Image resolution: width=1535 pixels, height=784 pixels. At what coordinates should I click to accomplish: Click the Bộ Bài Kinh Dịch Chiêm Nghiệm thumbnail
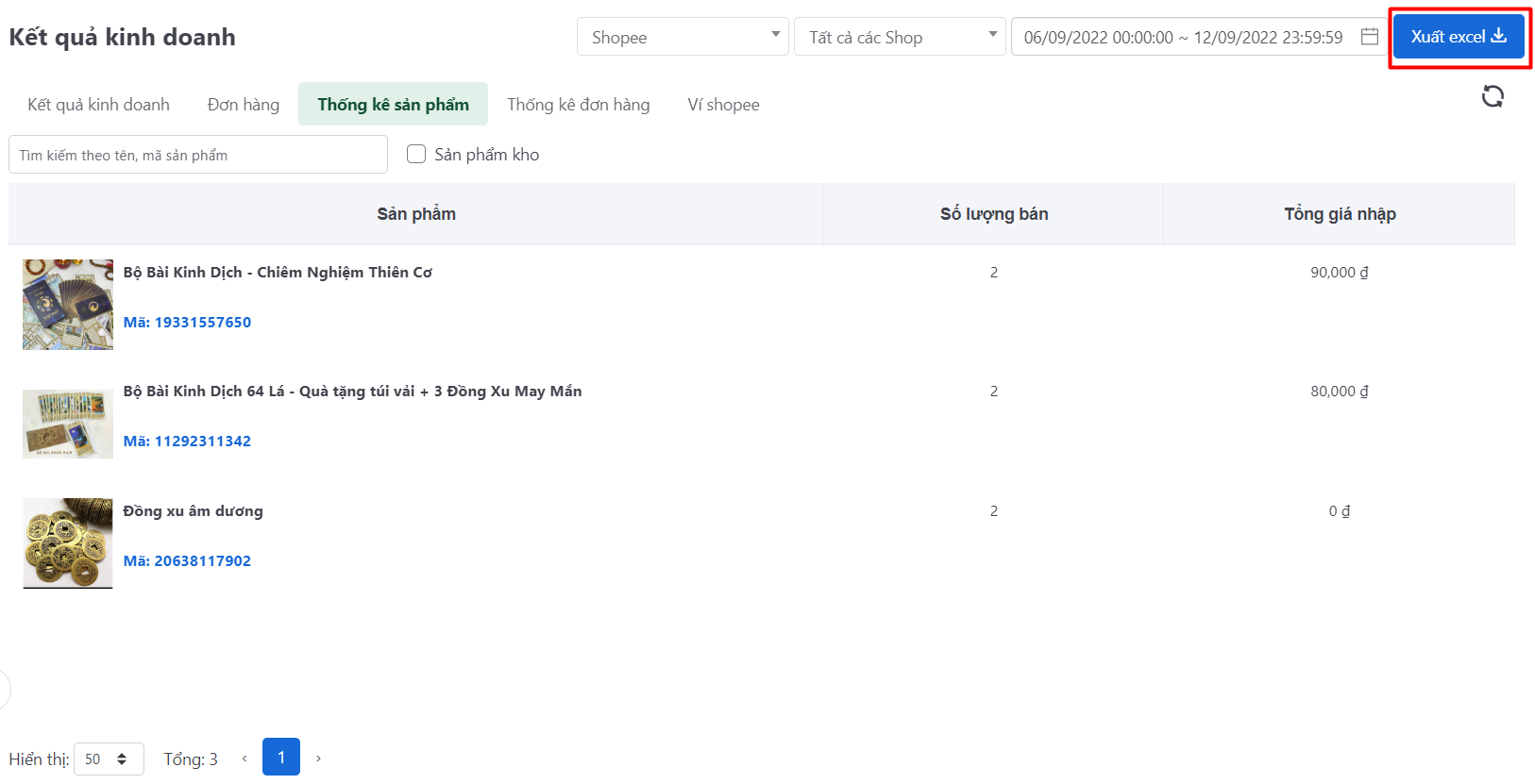[68, 305]
